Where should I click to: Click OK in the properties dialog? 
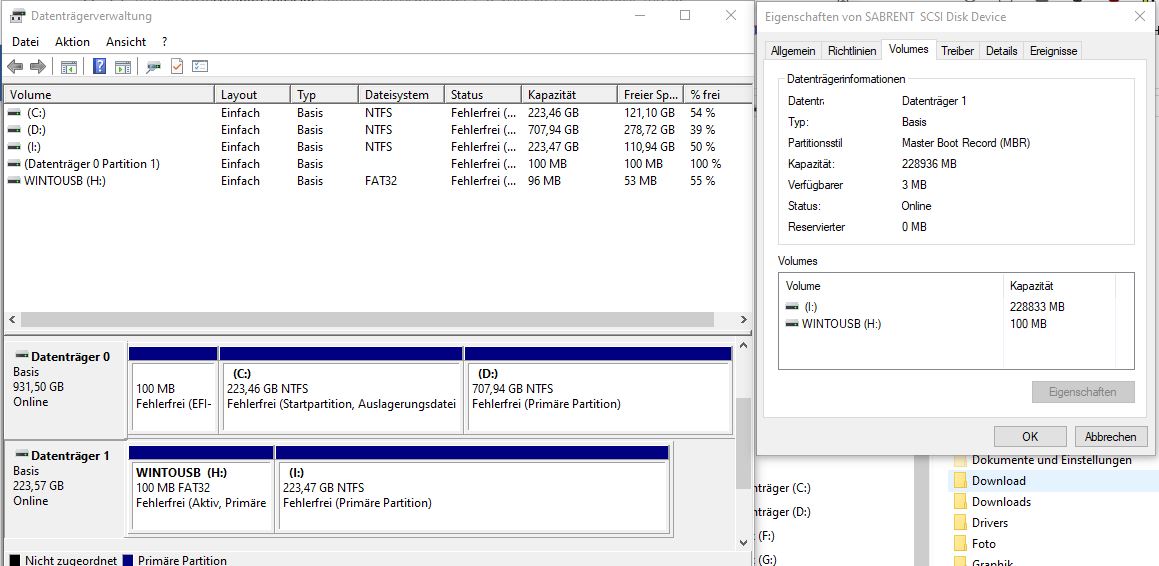coord(1030,437)
